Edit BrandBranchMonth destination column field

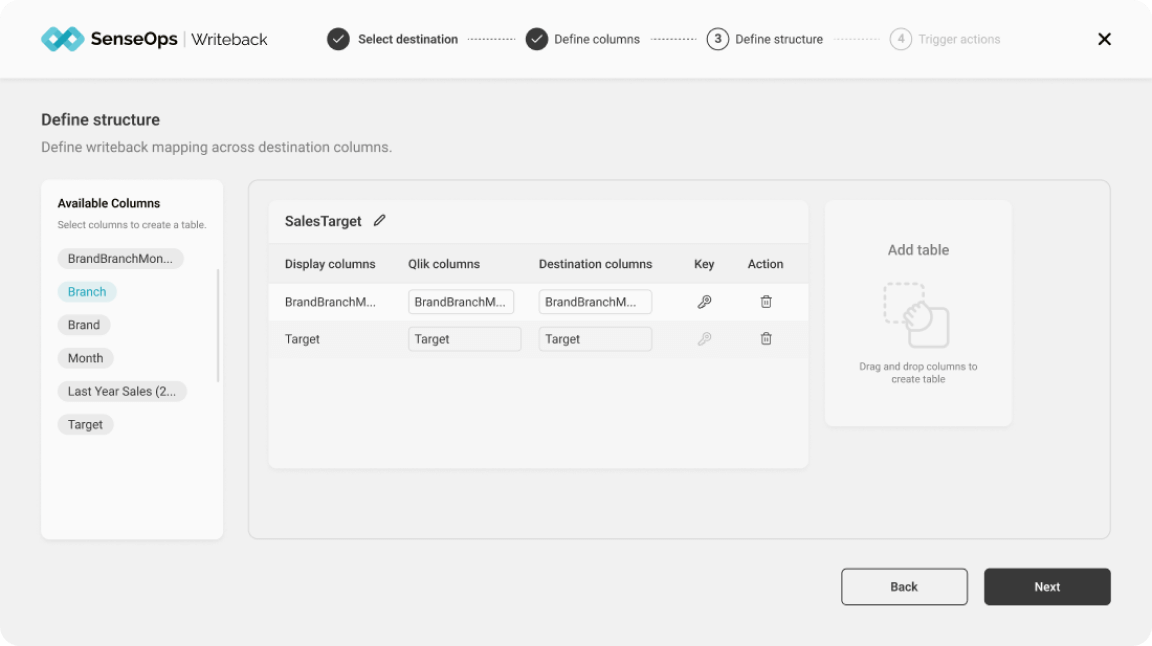595,302
